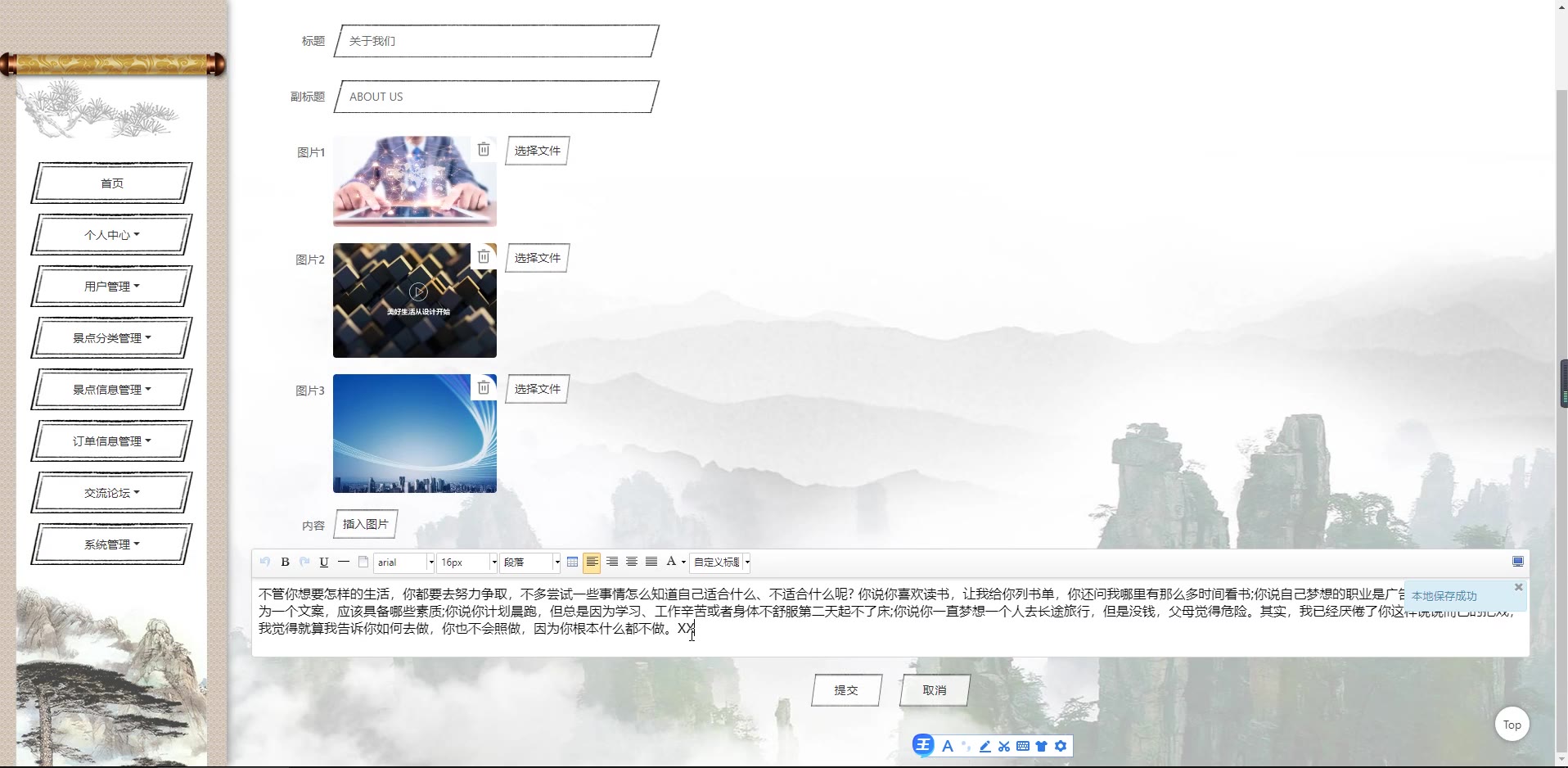Go to 首页 in the sidebar
1568x768 pixels.
(x=112, y=183)
